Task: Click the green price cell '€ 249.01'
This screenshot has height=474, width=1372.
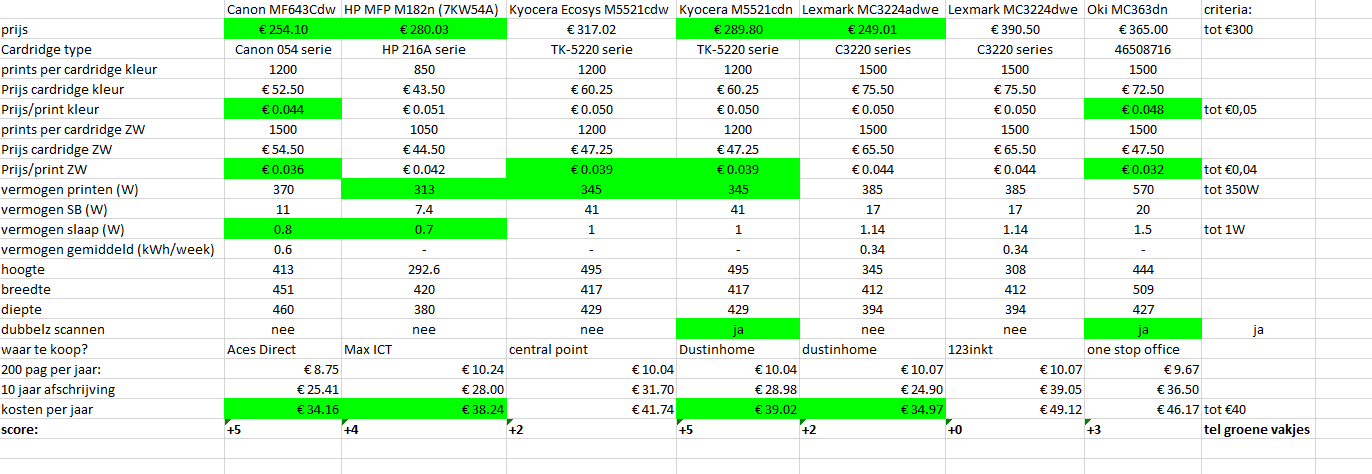Action: click(872, 30)
